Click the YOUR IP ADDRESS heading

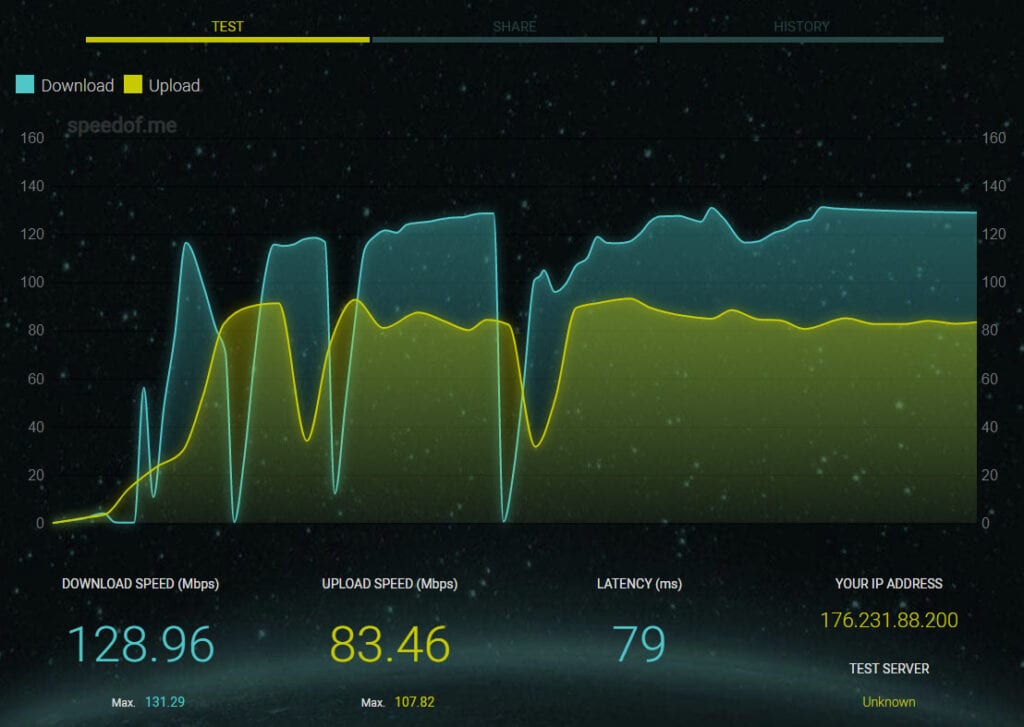click(x=889, y=584)
